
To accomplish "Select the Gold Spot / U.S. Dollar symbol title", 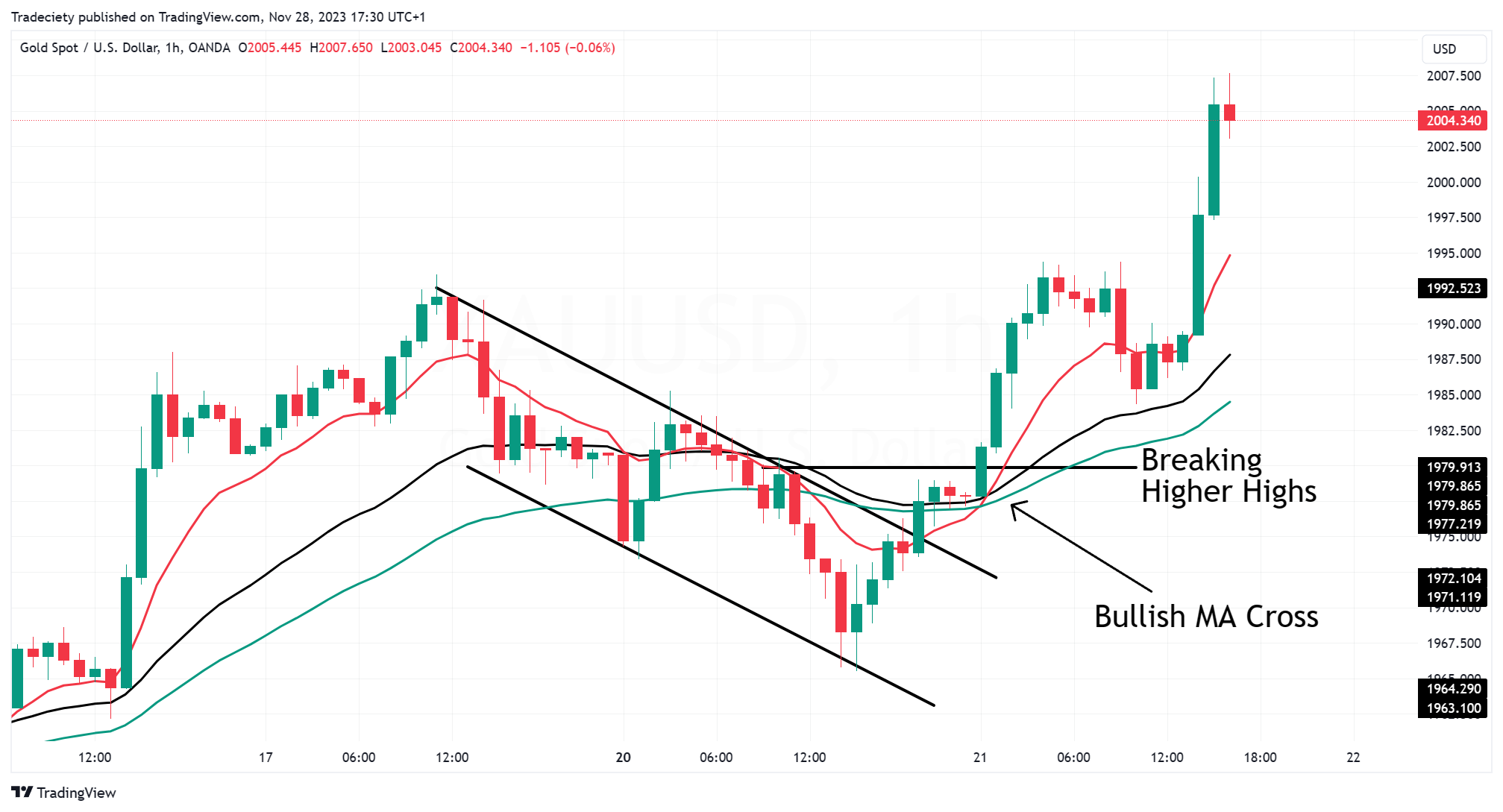I will tap(125, 48).
